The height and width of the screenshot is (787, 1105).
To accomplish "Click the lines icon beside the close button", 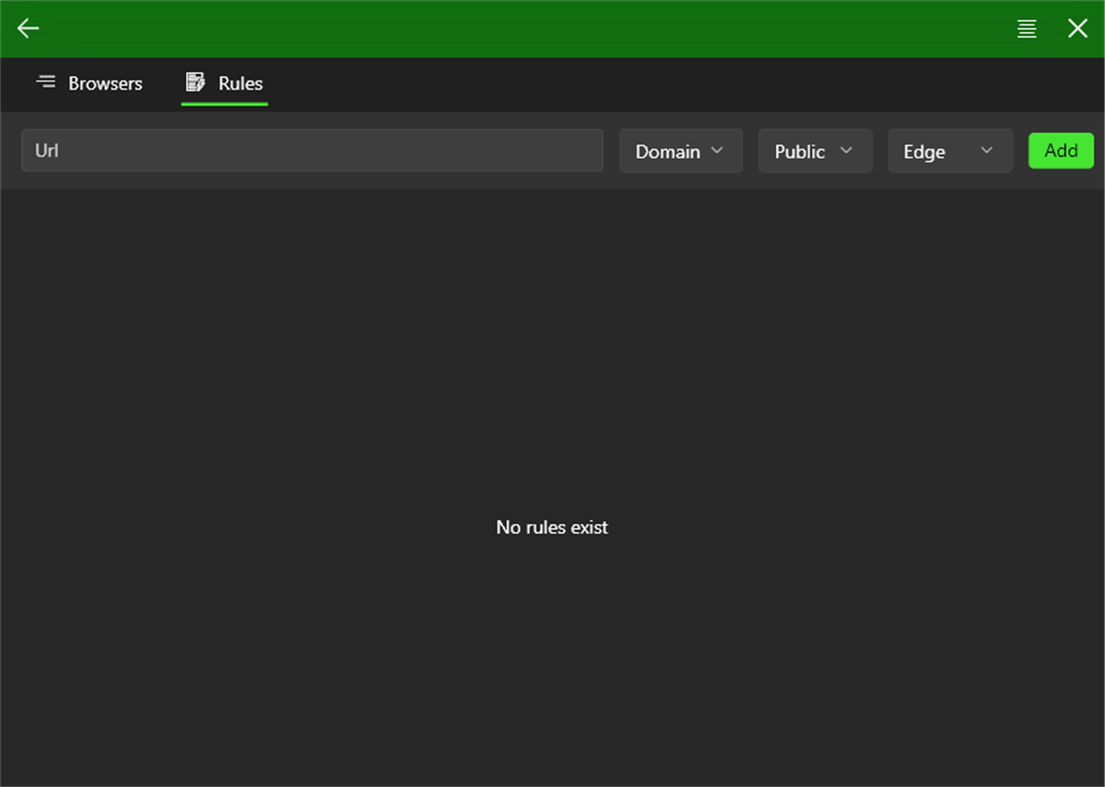I will click(1026, 28).
